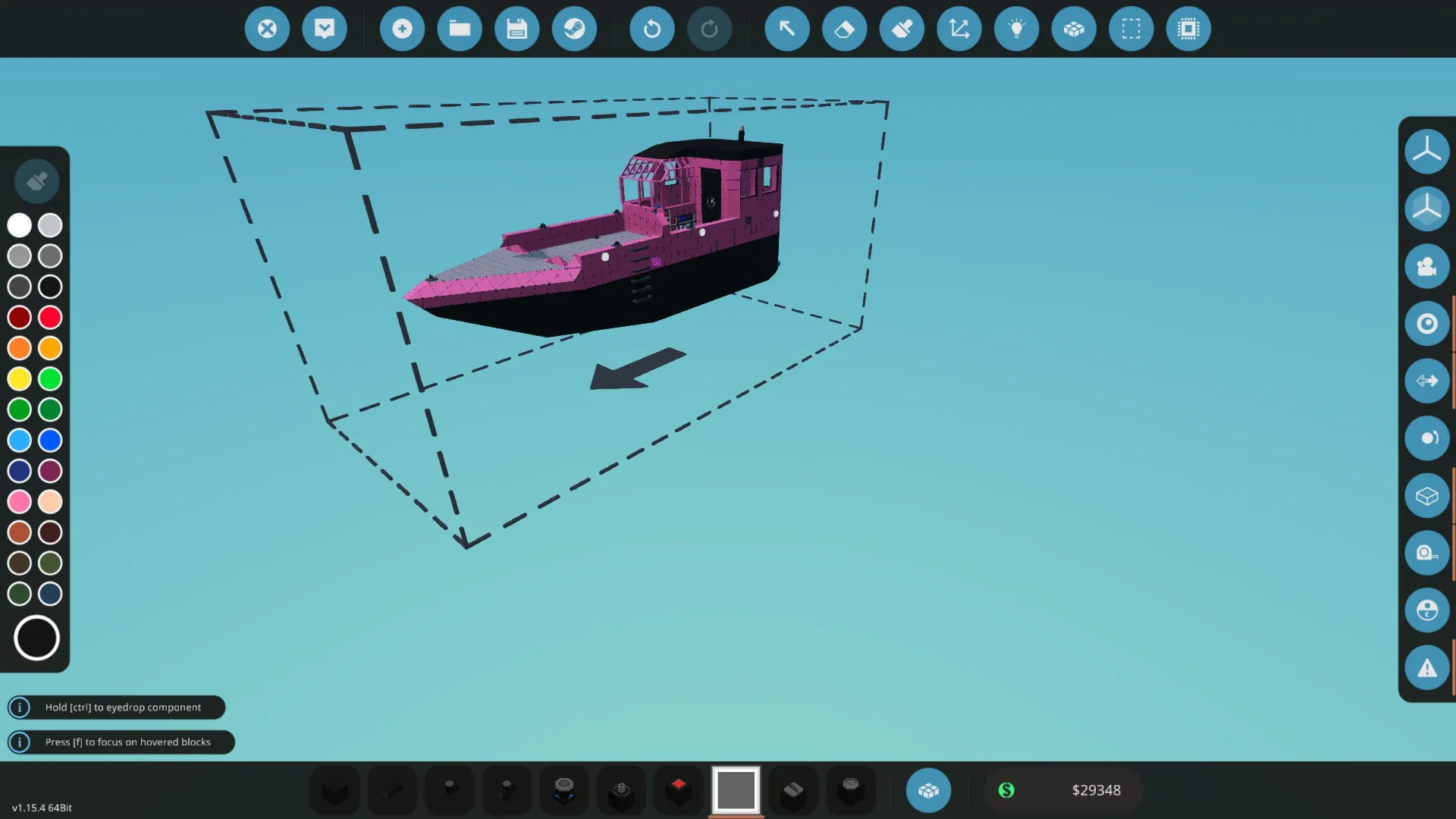The width and height of the screenshot is (1456, 819).
Task: Open component inventory button beside hotbar
Action: (x=928, y=790)
